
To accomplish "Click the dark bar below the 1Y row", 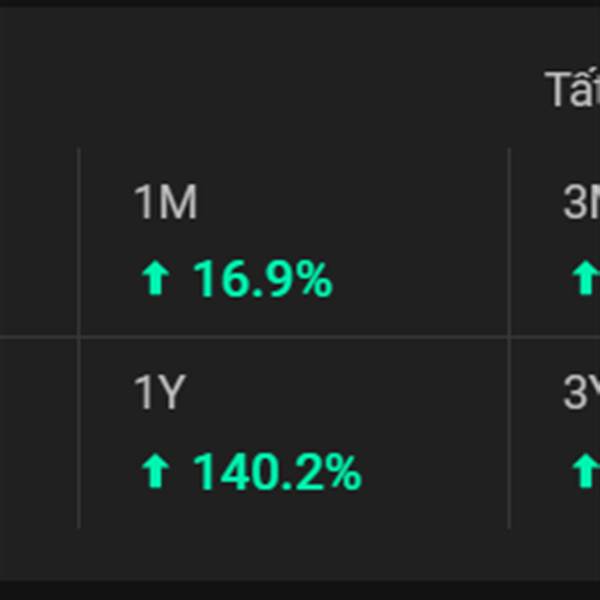I will pos(300,591).
